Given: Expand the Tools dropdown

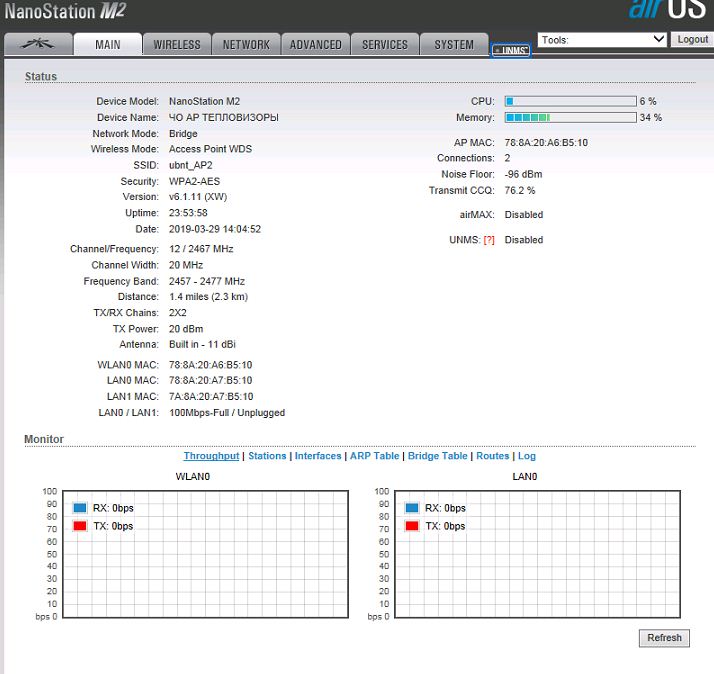Looking at the screenshot, I should pyautogui.click(x=602, y=39).
